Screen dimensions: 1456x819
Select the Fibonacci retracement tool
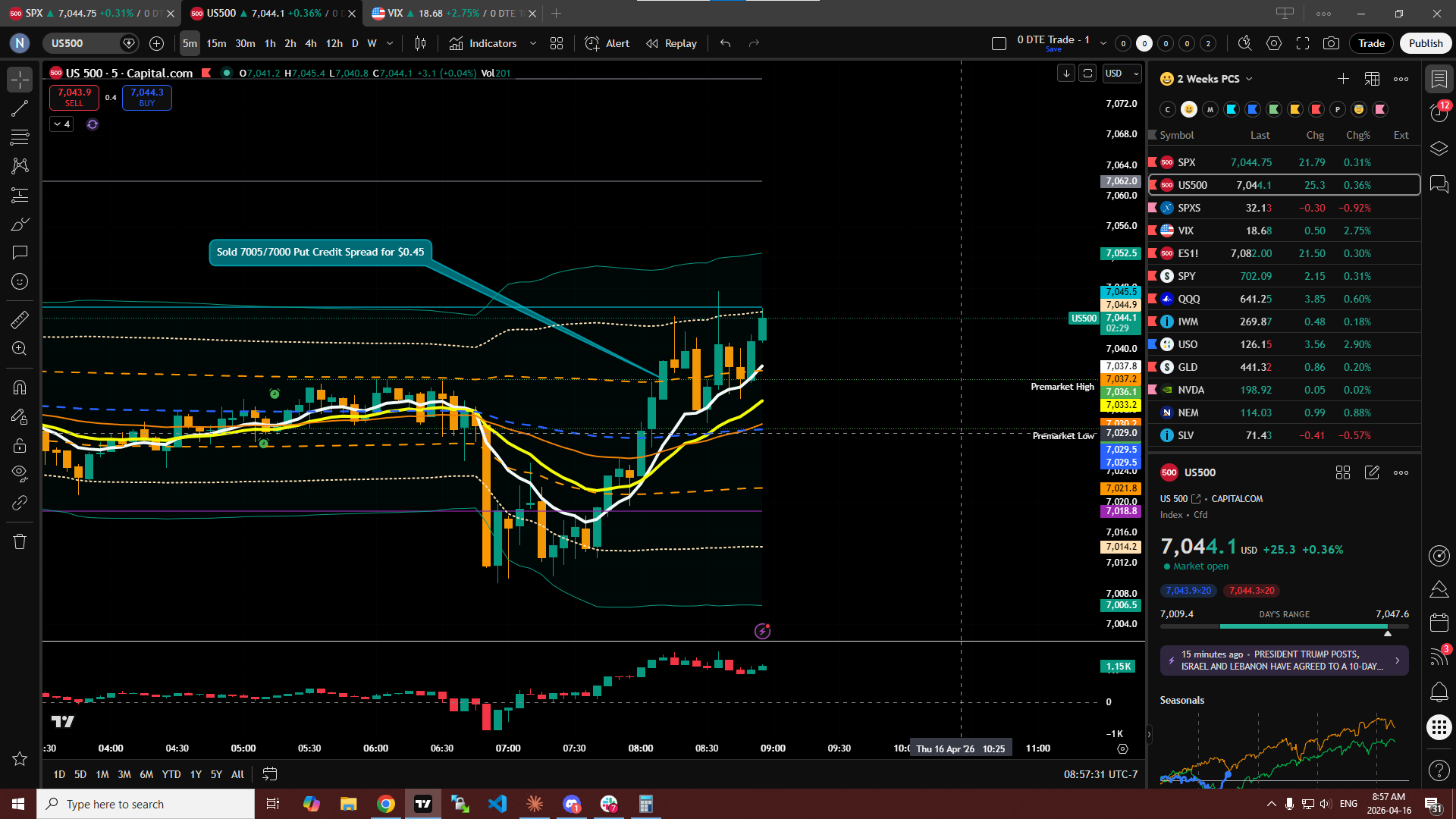tap(20, 137)
